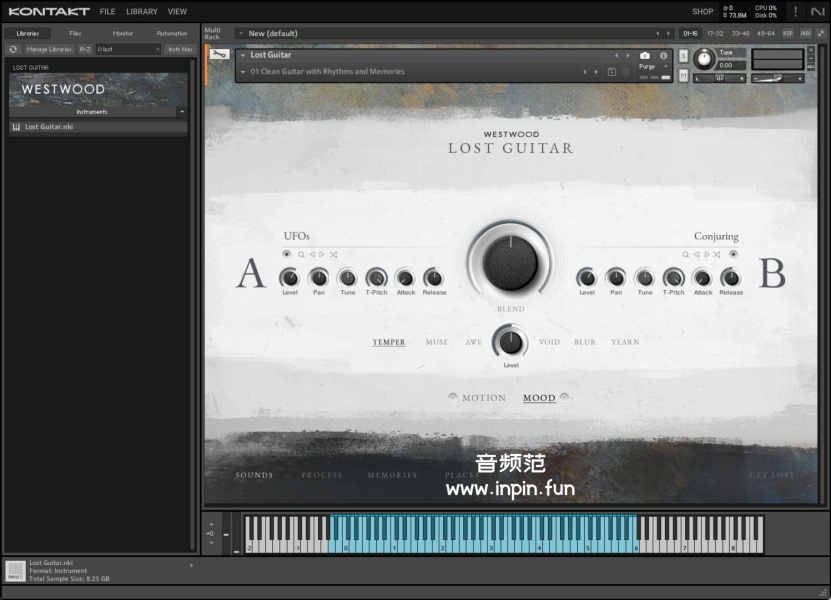Screen dimensions: 831x600
Task: Clear the library search field
Action: (x=157, y=49)
